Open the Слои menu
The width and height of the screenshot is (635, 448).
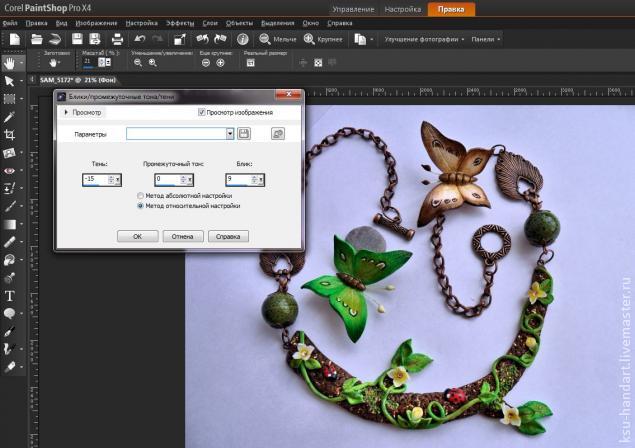pyautogui.click(x=210, y=23)
